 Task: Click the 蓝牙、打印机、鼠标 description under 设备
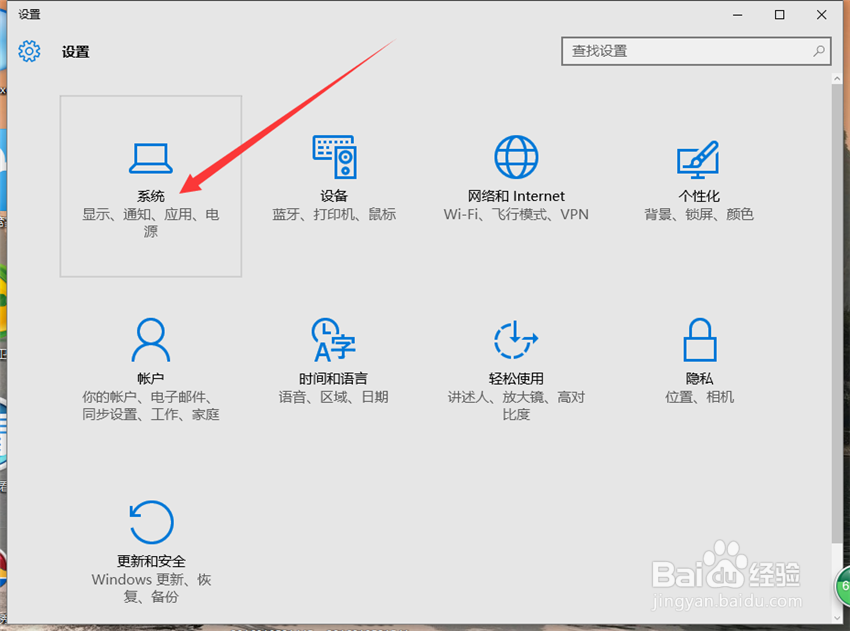point(335,213)
